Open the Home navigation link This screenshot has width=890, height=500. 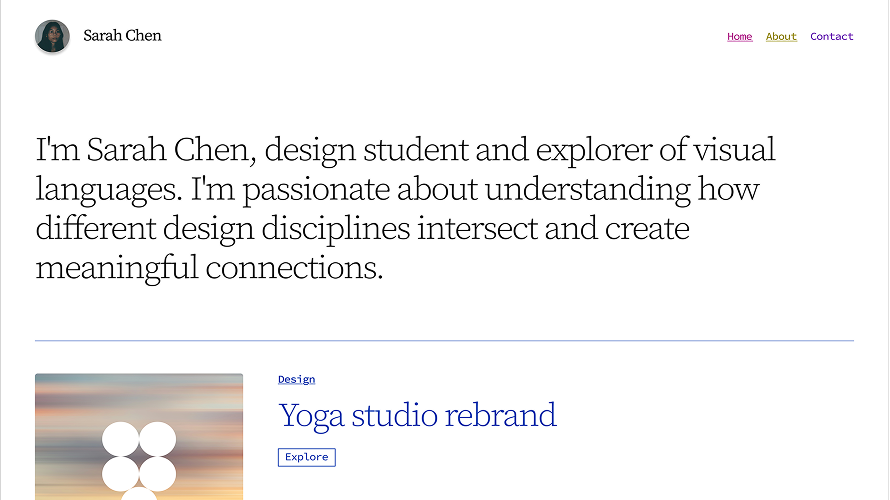coord(739,37)
